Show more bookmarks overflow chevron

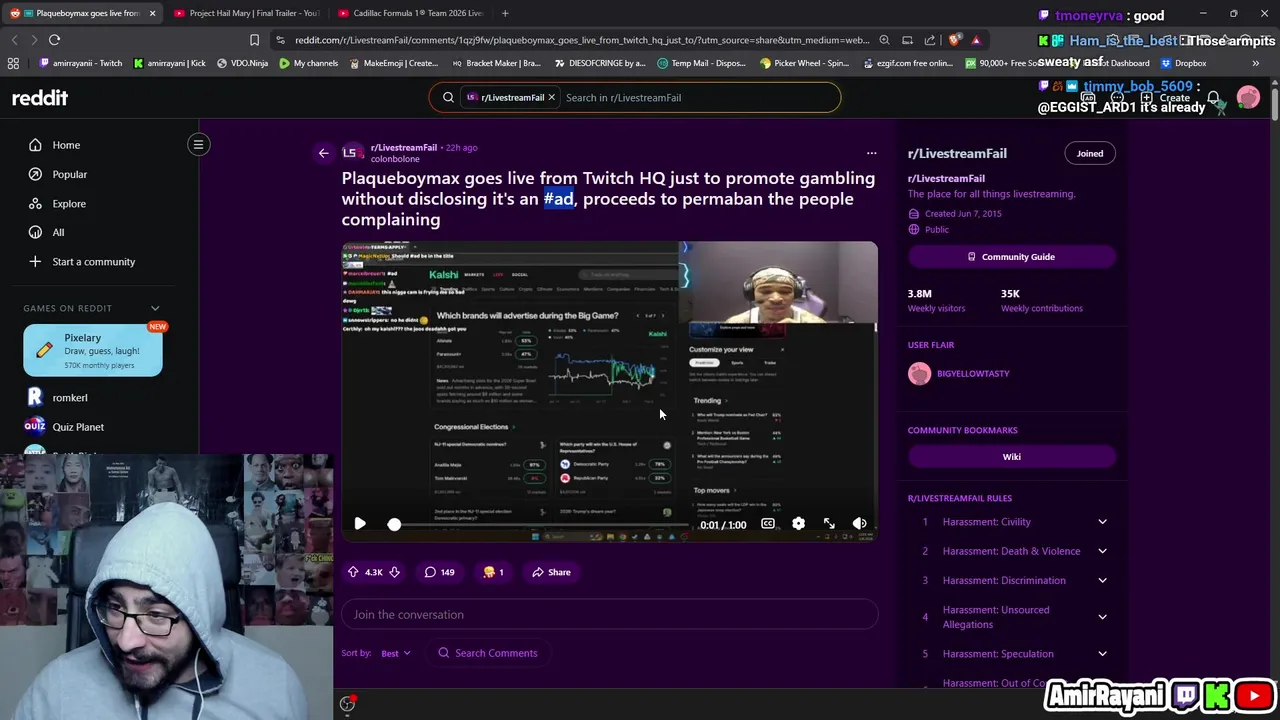click(x=1255, y=63)
